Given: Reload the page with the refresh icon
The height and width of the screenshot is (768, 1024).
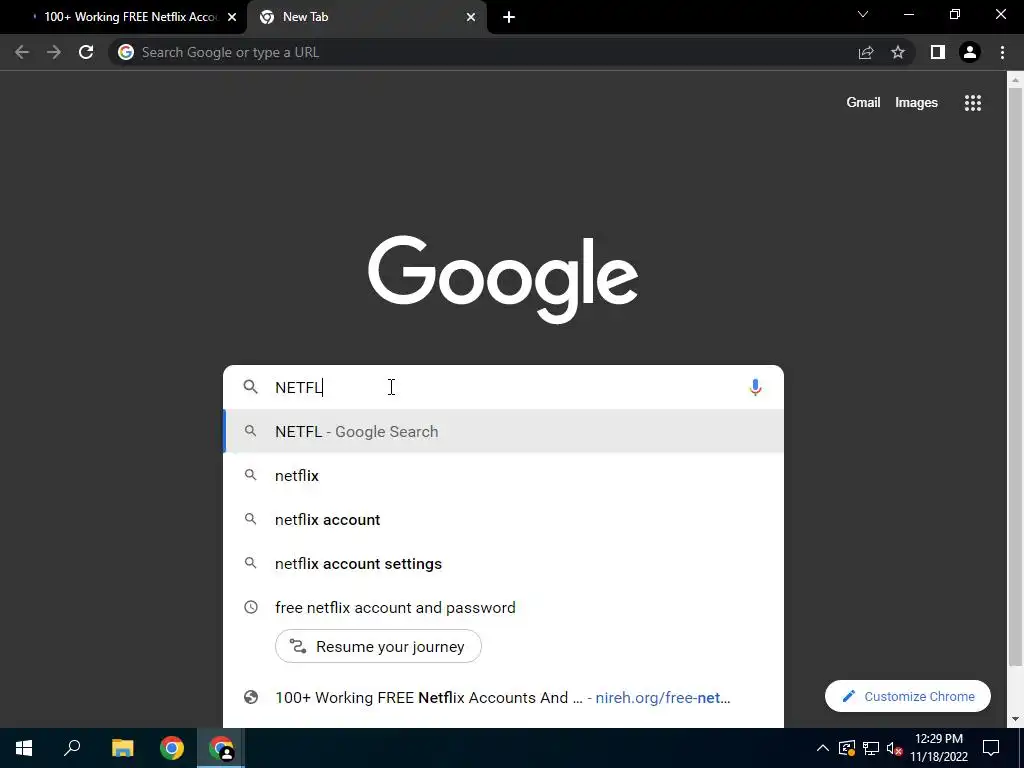Looking at the screenshot, I should pos(86,52).
